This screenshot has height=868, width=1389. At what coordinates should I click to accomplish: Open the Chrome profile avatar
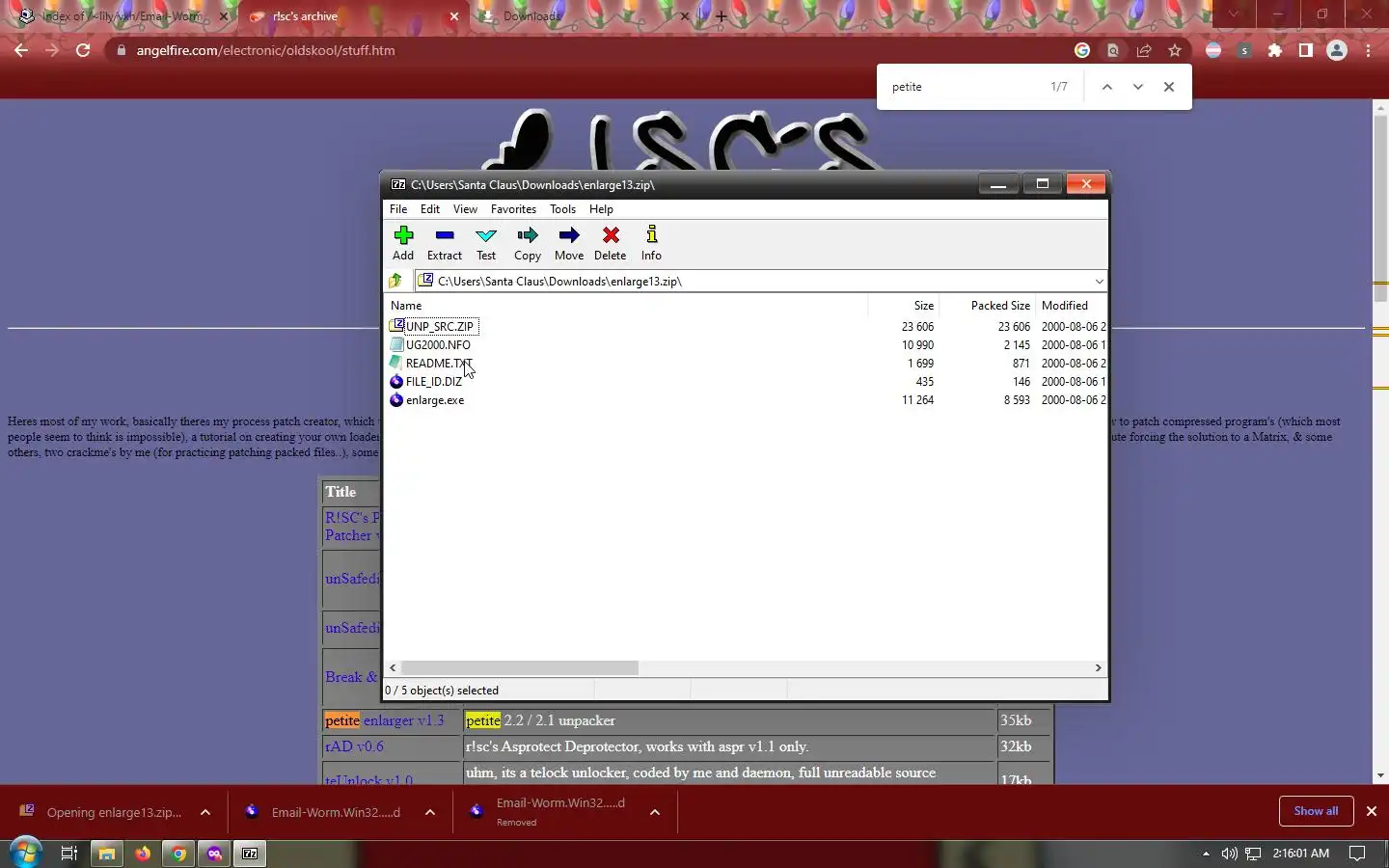1337,50
